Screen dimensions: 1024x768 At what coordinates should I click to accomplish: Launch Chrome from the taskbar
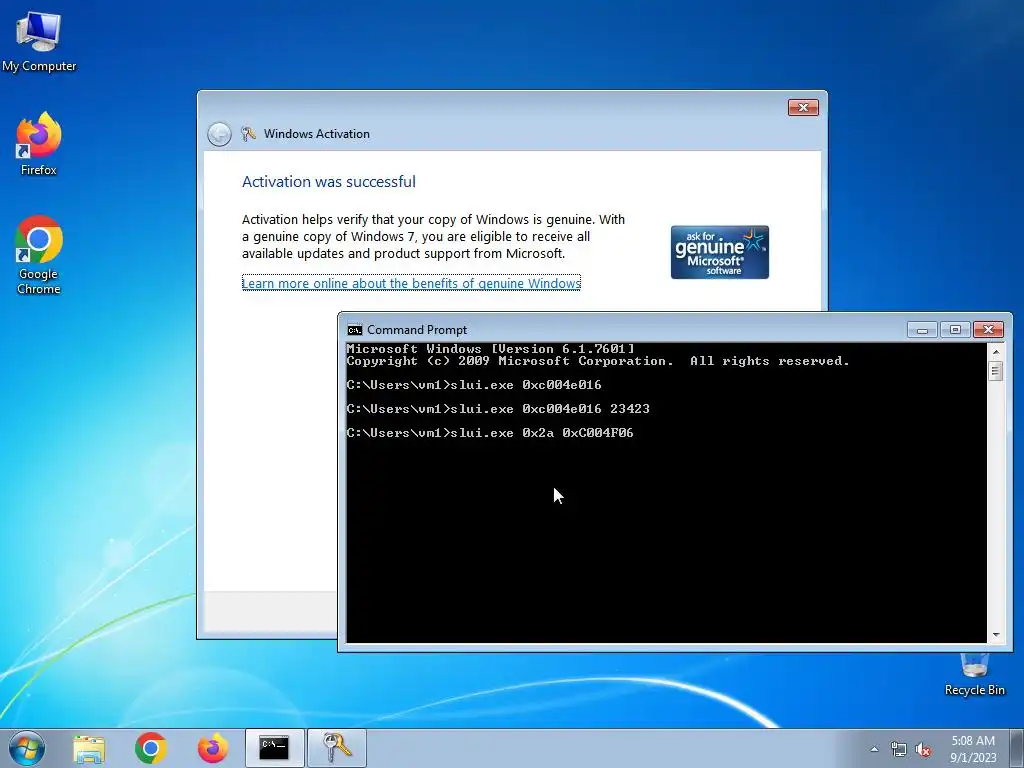151,748
